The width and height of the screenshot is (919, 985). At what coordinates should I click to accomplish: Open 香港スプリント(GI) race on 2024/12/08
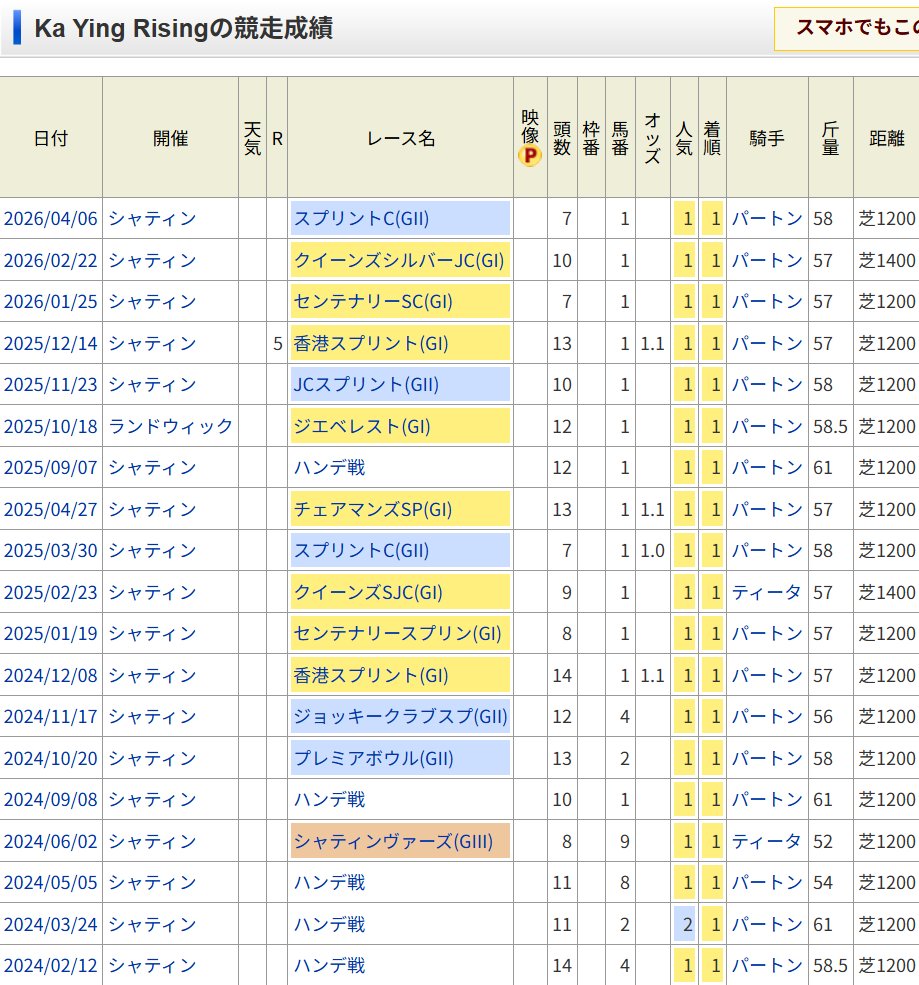[371, 675]
